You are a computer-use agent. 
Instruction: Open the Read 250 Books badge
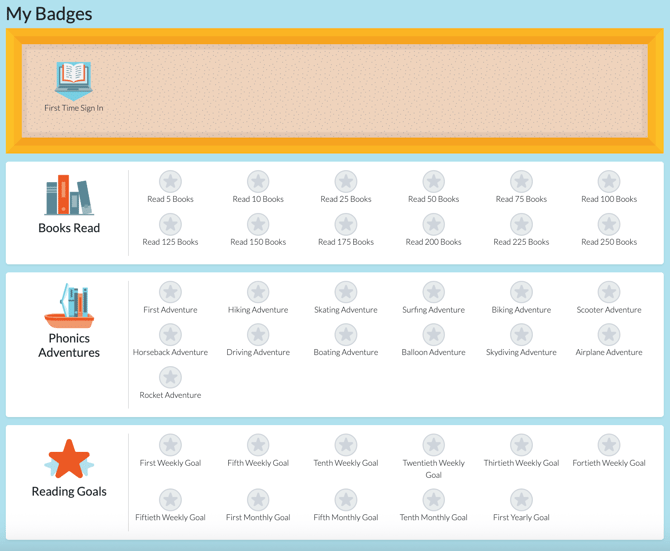tap(609, 225)
